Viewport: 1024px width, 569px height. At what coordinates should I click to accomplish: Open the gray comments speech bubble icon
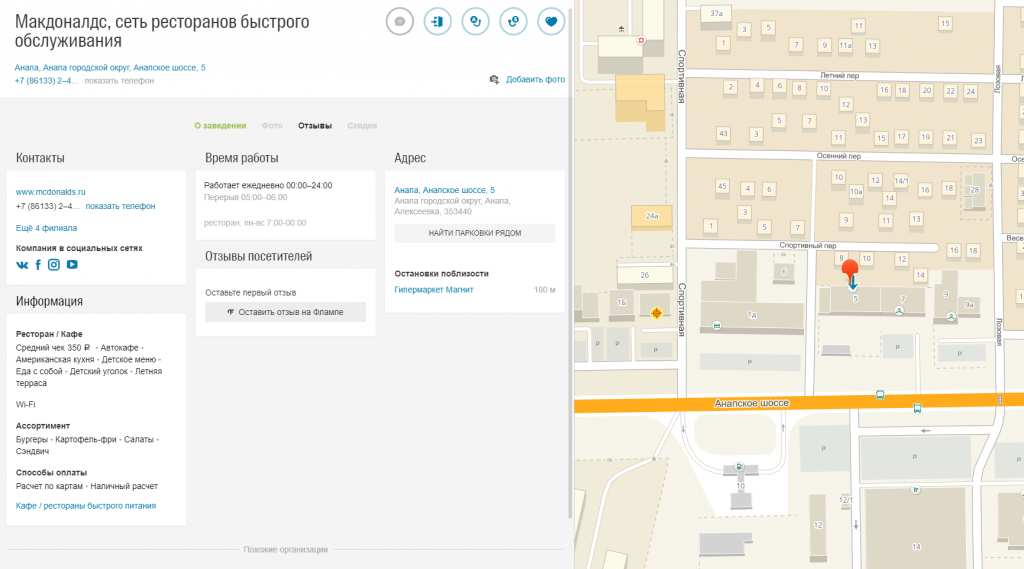(x=400, y=22)
